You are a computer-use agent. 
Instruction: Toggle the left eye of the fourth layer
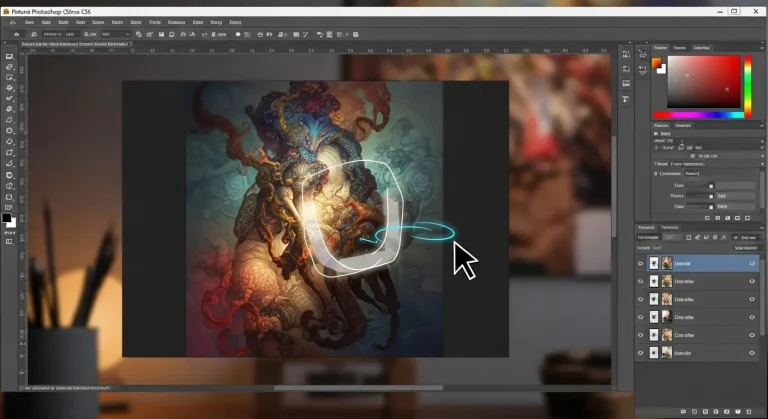click(x=640, y=317)
